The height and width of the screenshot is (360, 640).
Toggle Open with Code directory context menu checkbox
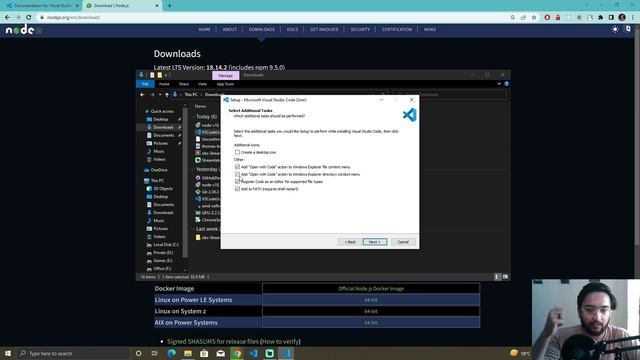pyautogui.click(x=237, y=174)
